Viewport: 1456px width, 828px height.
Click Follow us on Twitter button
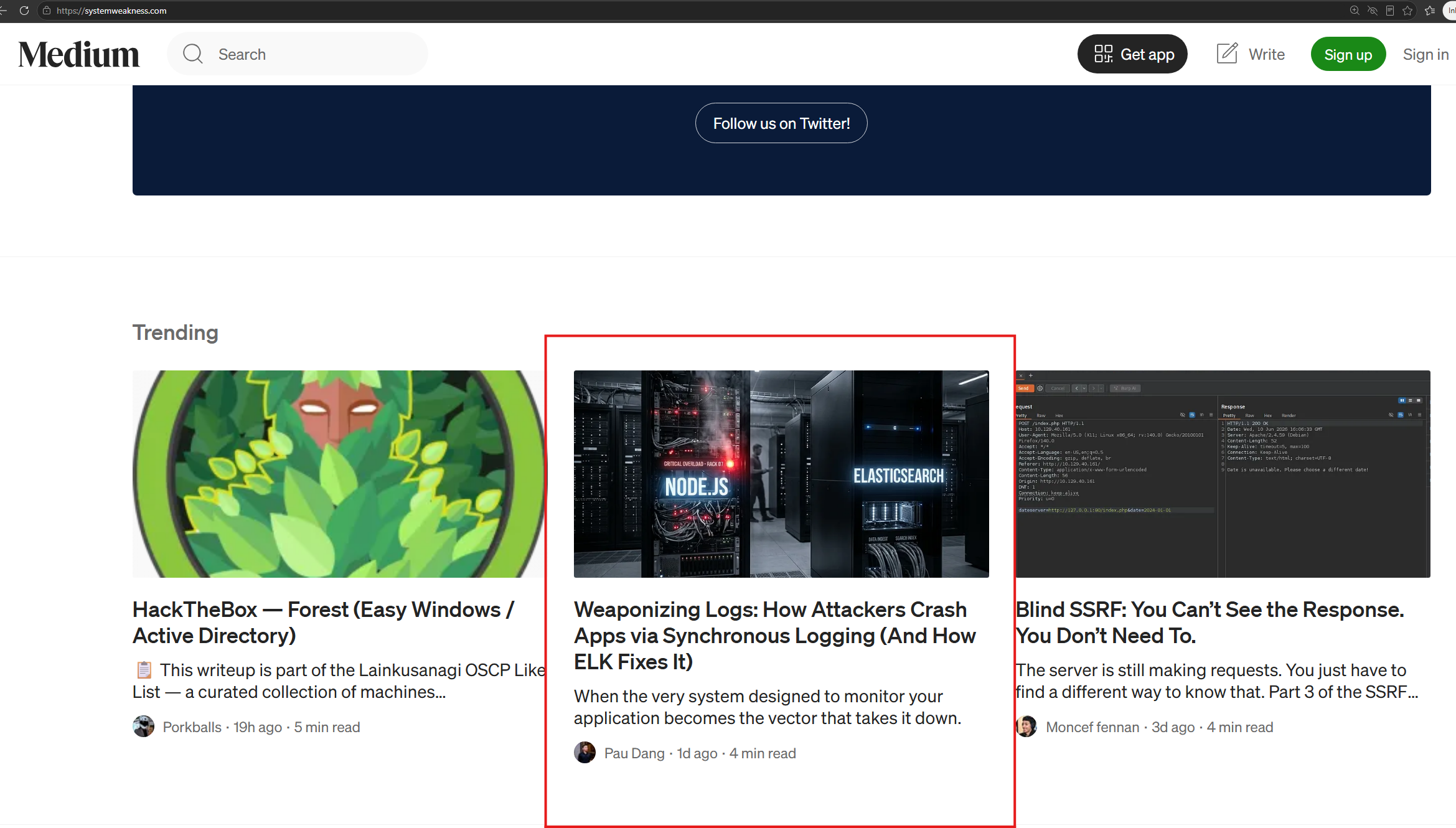pyautogui.click(x=781, y=123)
